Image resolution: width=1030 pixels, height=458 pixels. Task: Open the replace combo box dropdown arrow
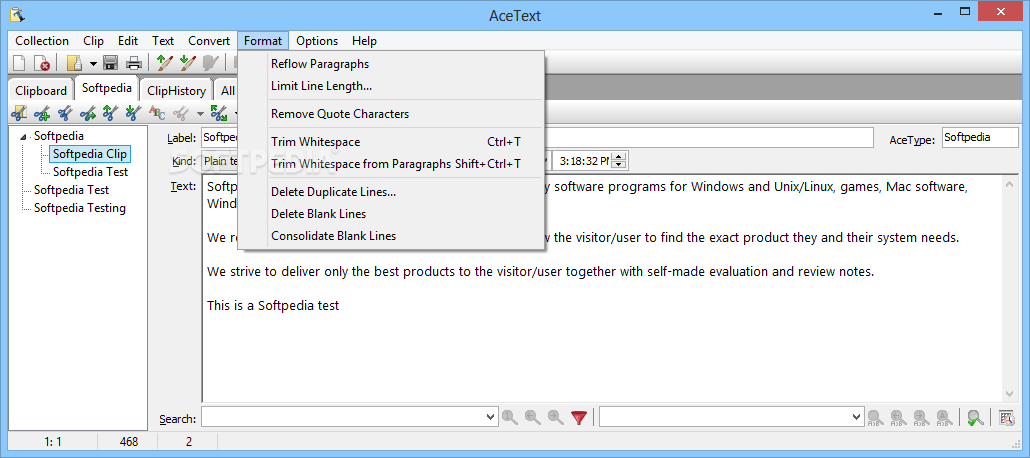(857, 417)
